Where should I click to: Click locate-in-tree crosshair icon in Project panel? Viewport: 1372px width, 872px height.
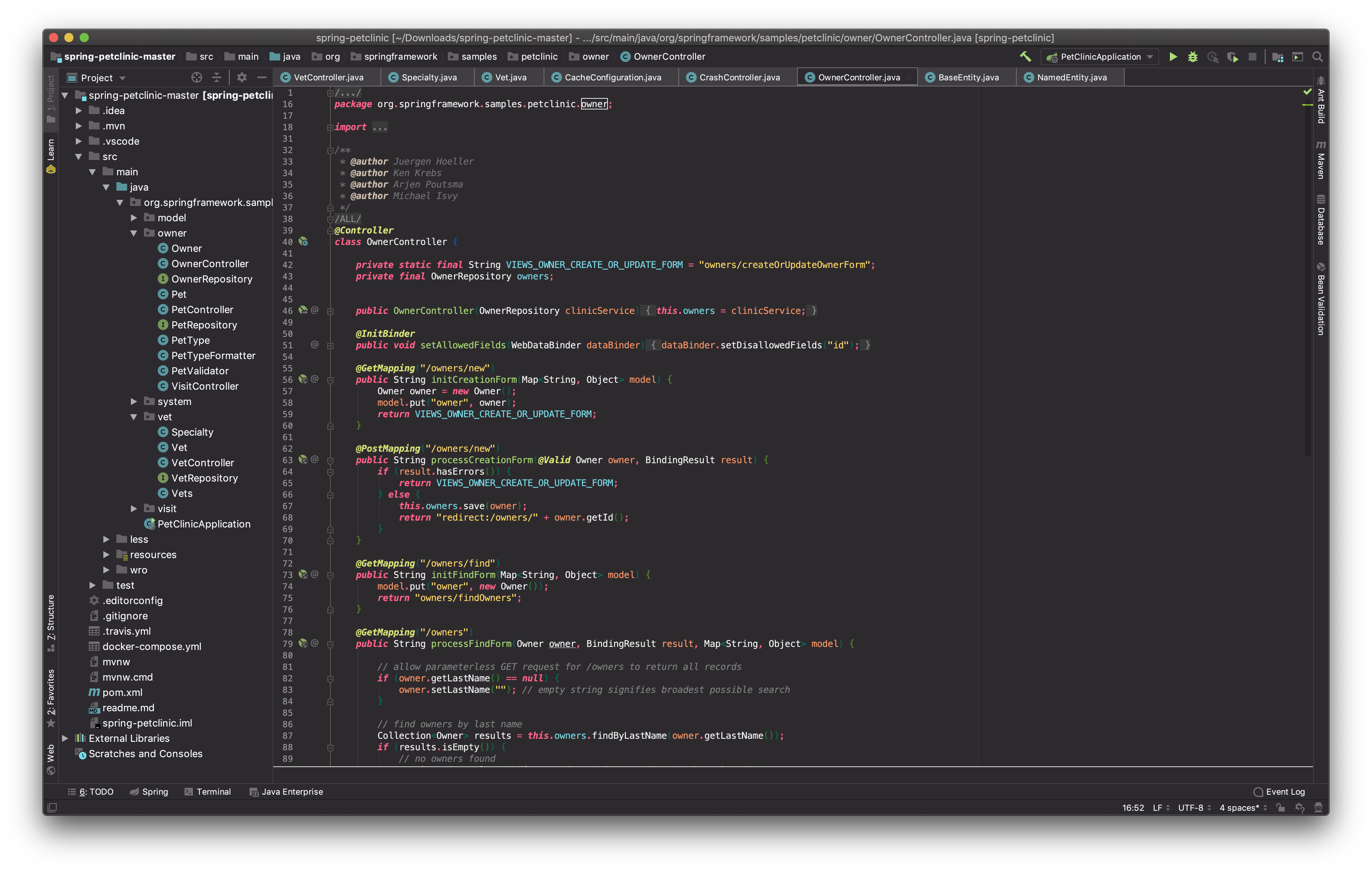[196, 77]
